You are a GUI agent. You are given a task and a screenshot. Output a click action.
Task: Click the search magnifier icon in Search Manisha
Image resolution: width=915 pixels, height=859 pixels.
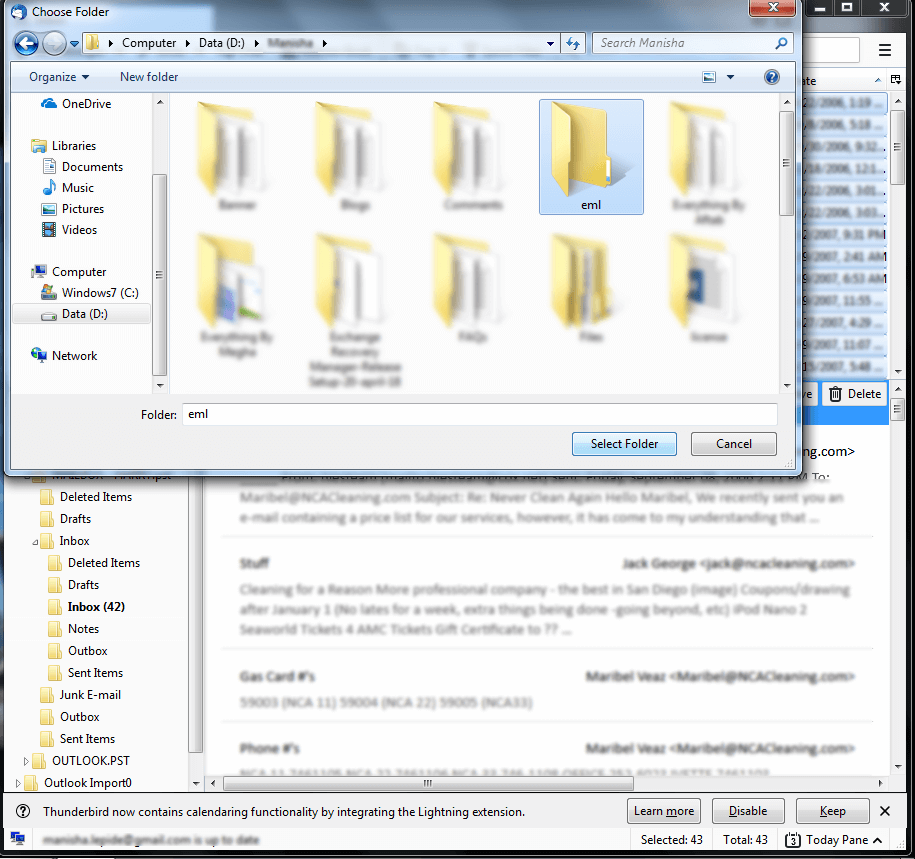[781, 43]
